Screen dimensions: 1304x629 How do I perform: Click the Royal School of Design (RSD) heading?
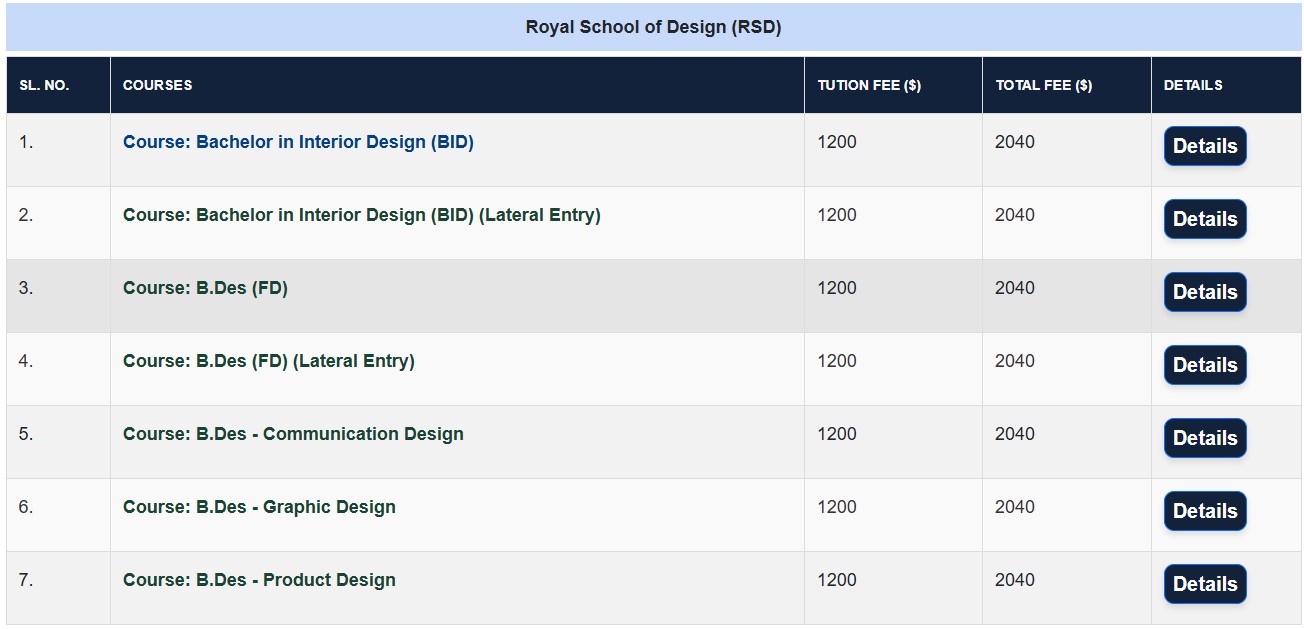(x=653, y=28)
